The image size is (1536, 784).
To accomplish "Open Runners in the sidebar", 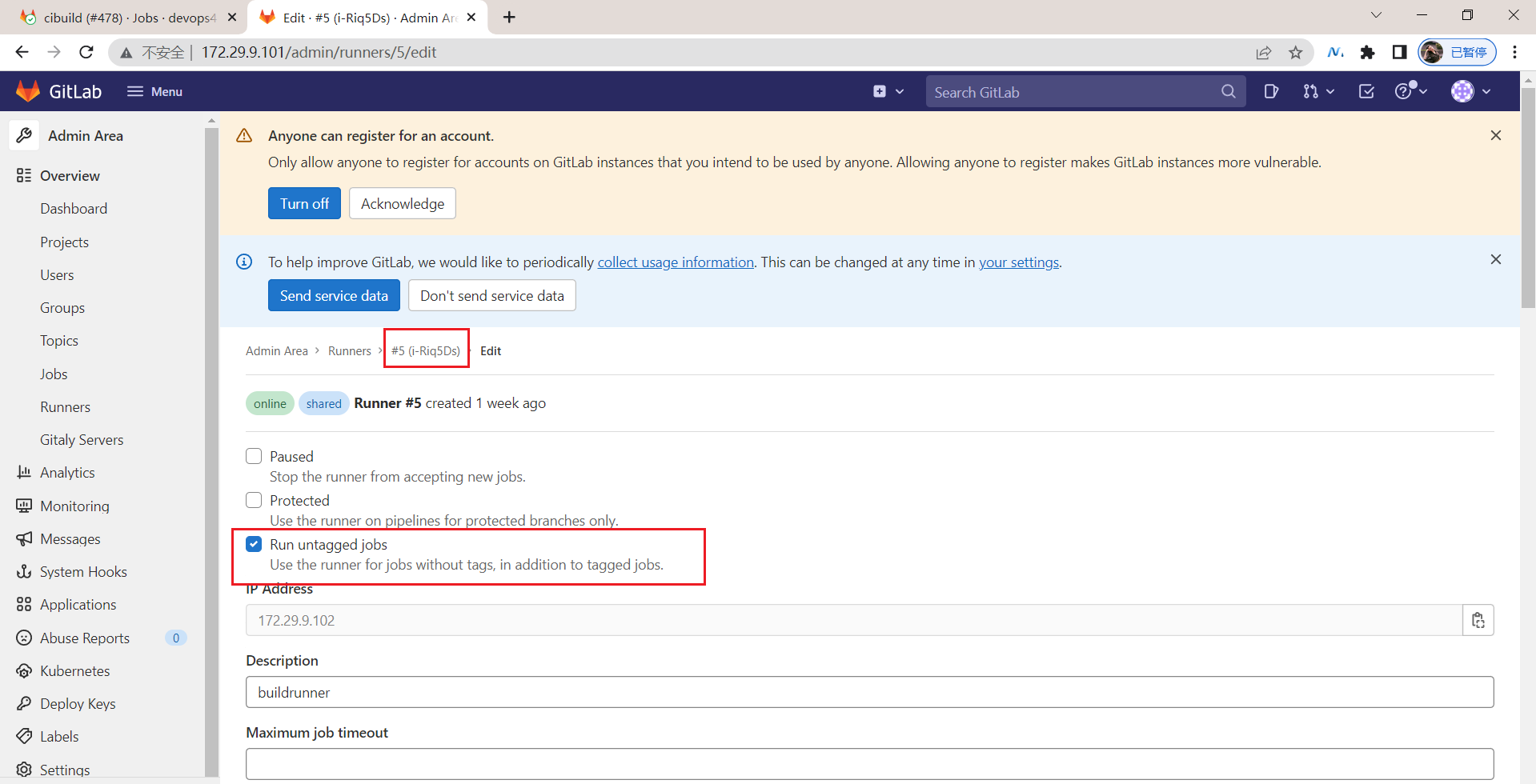I will point(65,406).
